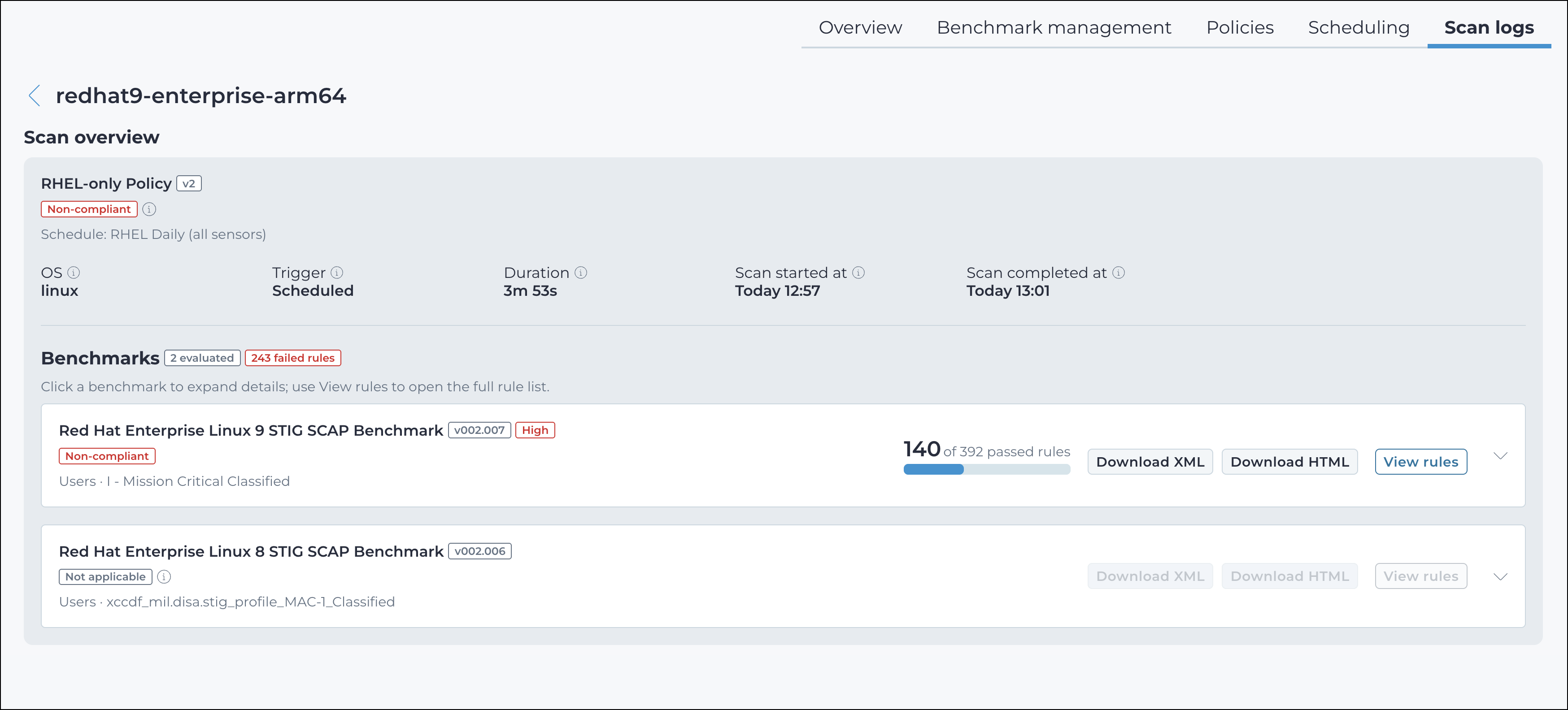Image resolution: width=1568 pixels, height=710 pixels.
Task: Open the Scheduling tab
Action: coord(1359,27)
